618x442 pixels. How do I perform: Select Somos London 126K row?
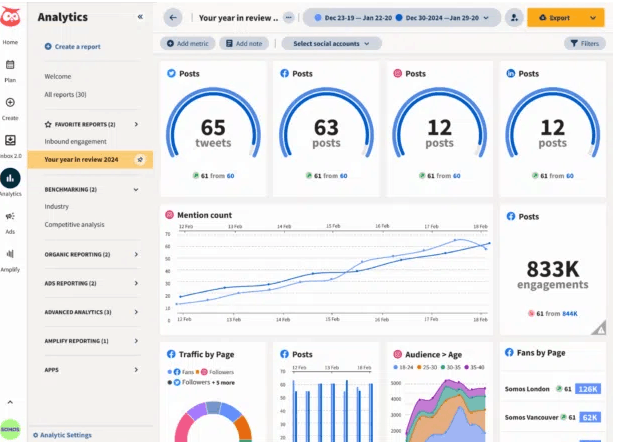[x=553, y=389]
